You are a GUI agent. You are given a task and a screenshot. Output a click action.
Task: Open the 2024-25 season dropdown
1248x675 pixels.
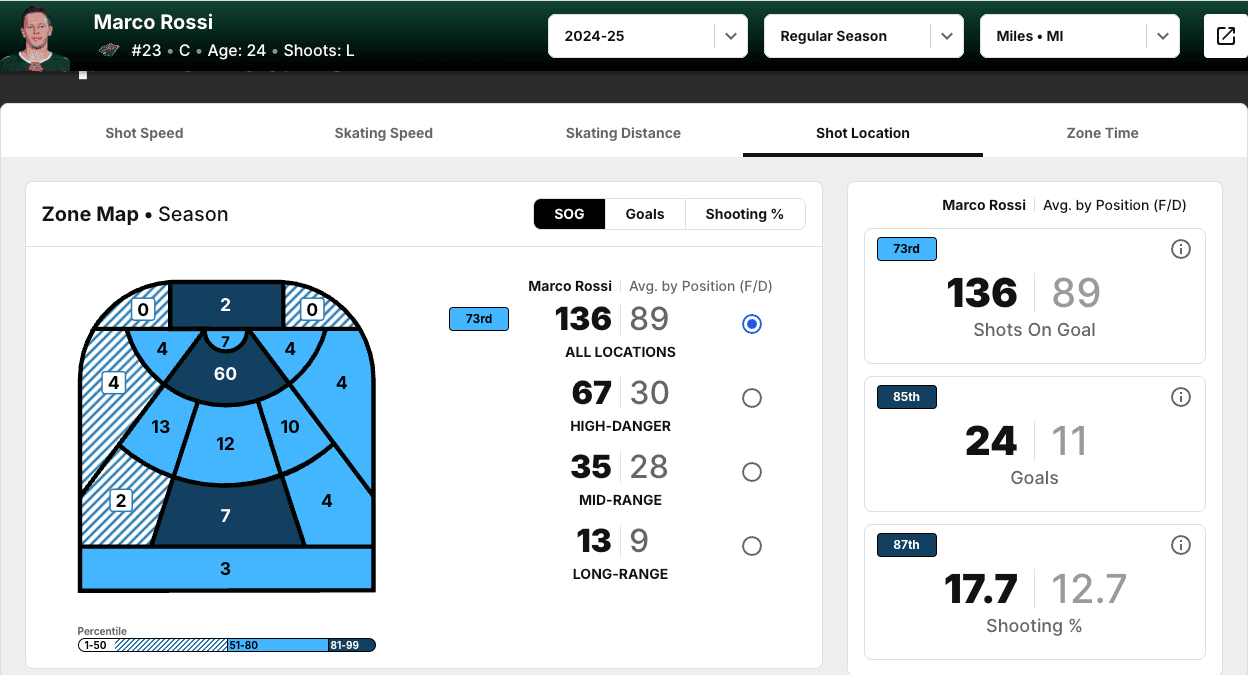647,36
